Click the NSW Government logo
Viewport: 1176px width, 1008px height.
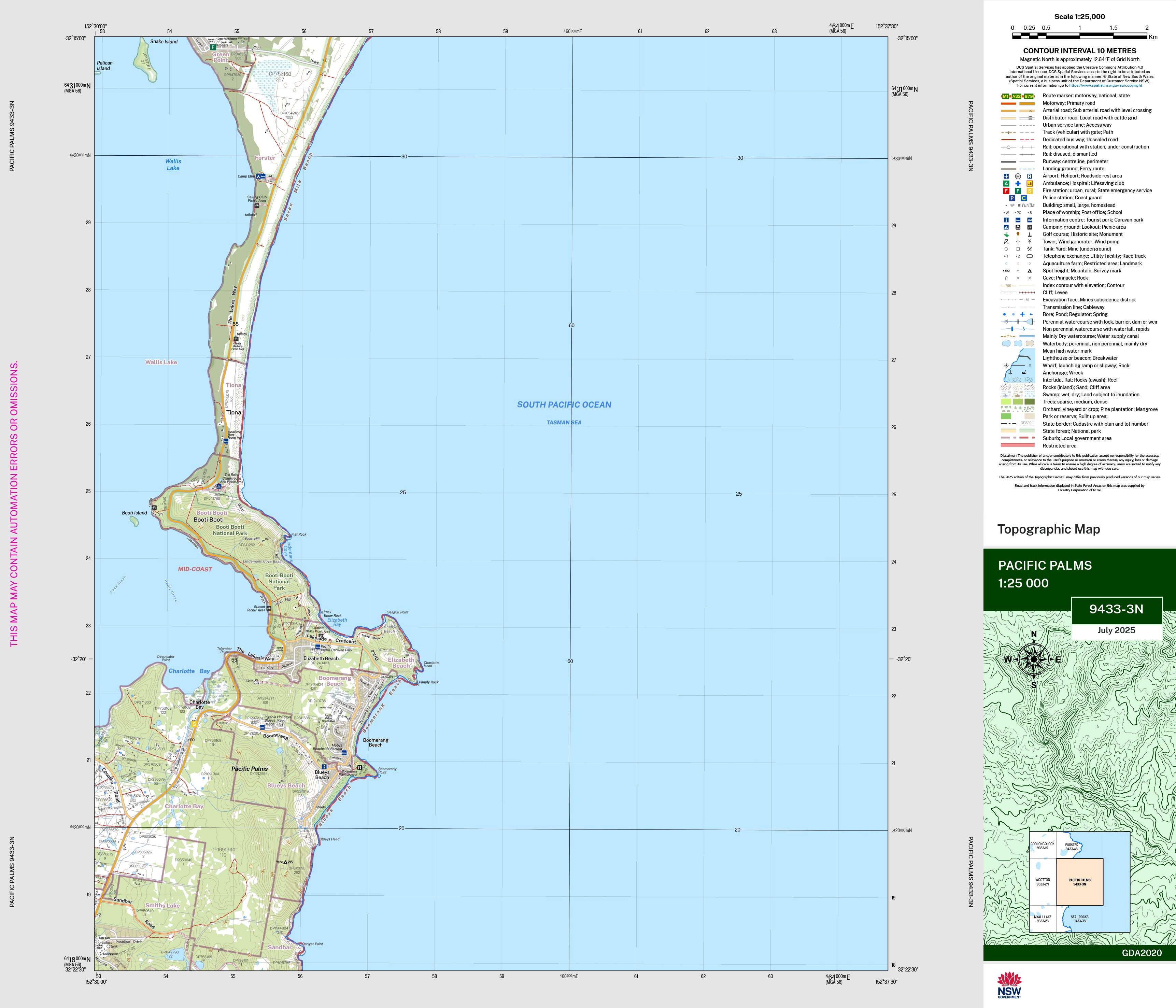1009,985
